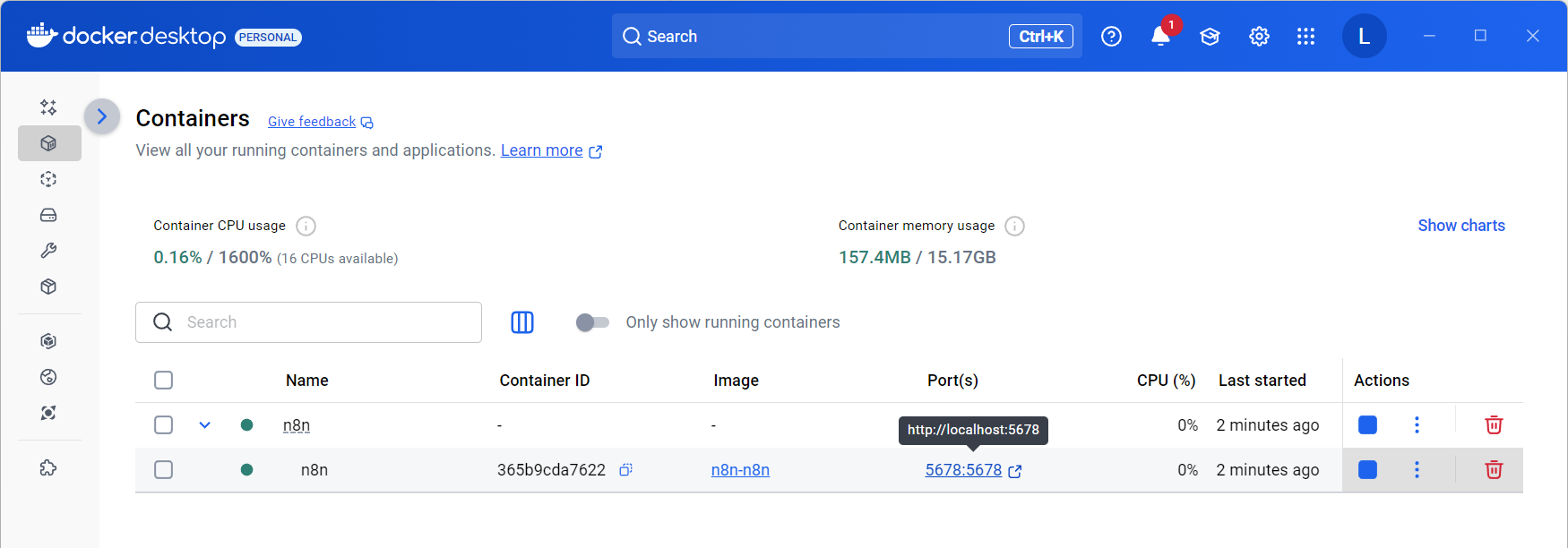Open more actions for n8n stack

(x=1417, y=424)
